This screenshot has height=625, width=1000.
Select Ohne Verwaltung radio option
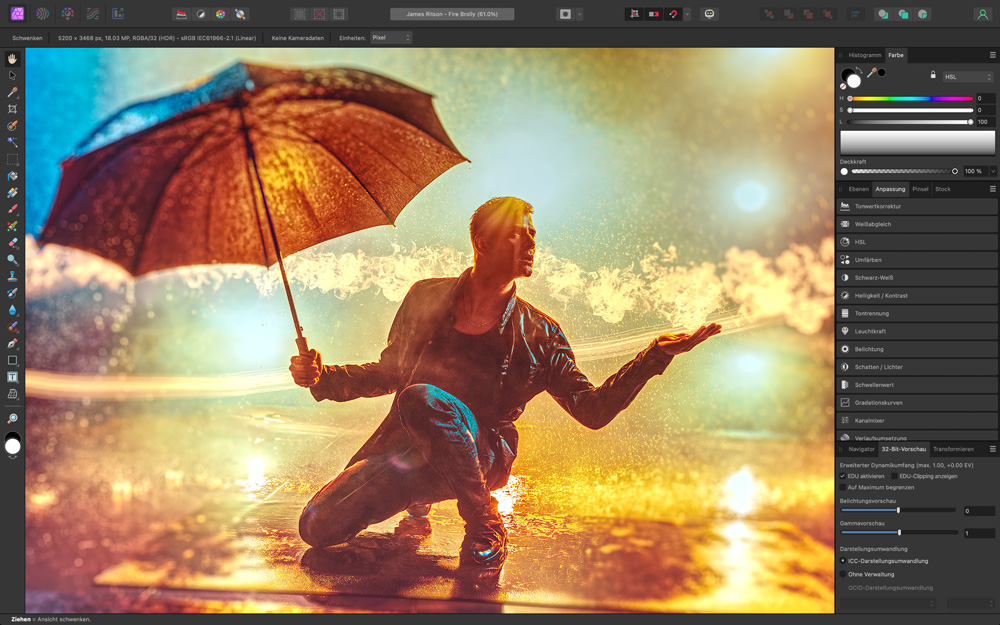point(843,574)
